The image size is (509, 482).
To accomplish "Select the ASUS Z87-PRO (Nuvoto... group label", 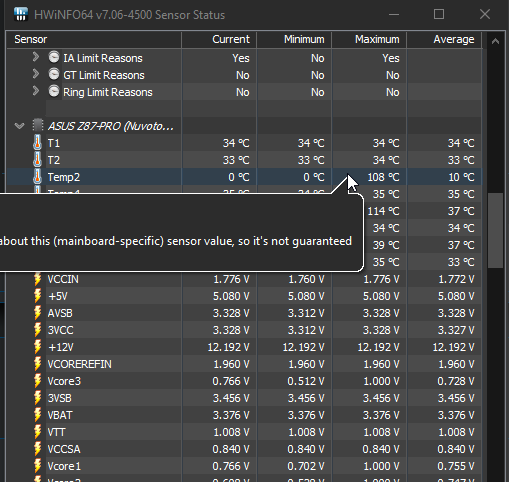I will click(111, 126).
